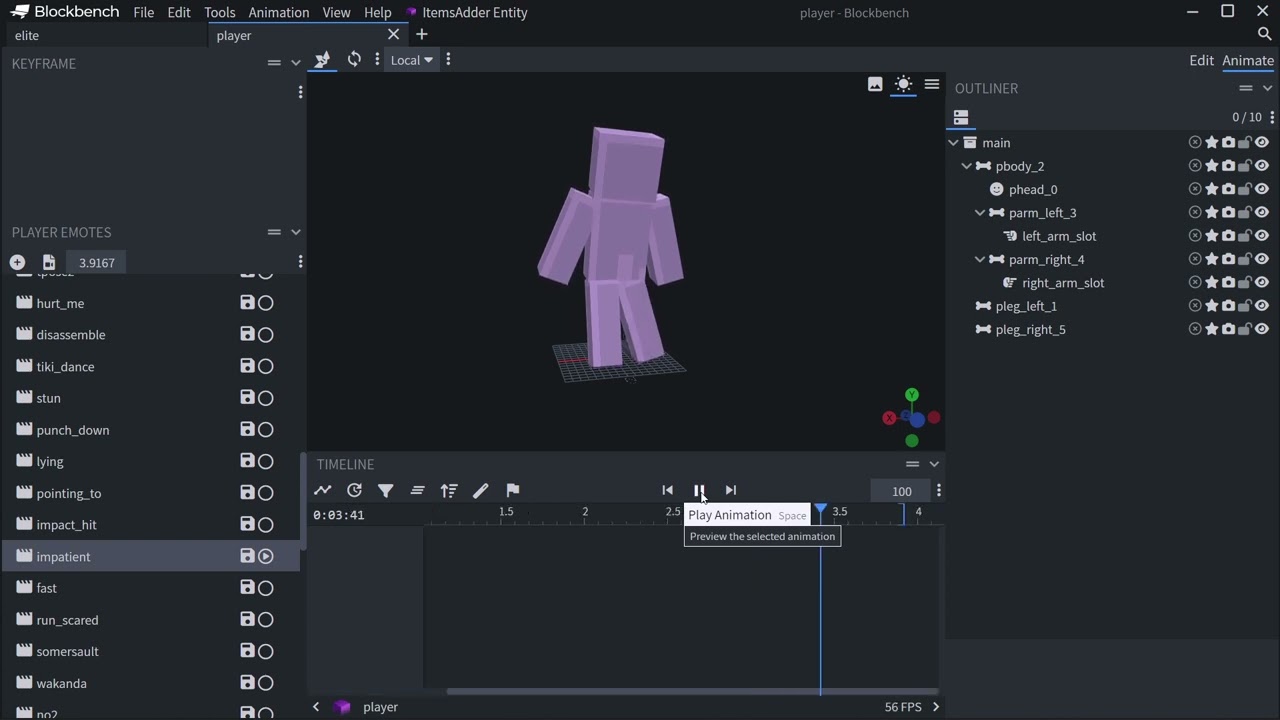The width and height of the screenshot is (1280, 720).
Task: Click the tool icon left of the rotate tool
Action: pos(322,60)
